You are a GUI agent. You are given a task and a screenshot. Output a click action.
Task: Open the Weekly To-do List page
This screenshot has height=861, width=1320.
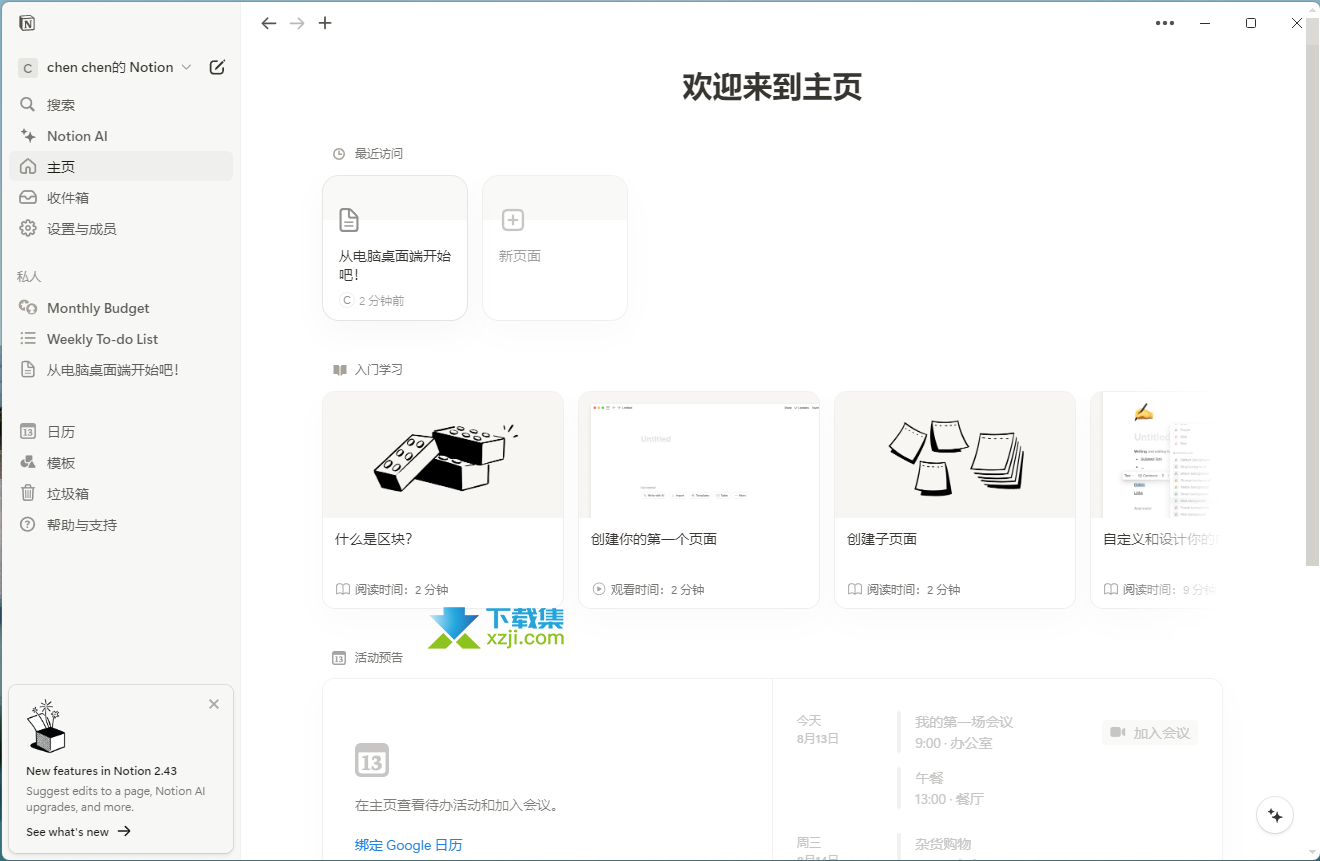(x=121, y=339)
